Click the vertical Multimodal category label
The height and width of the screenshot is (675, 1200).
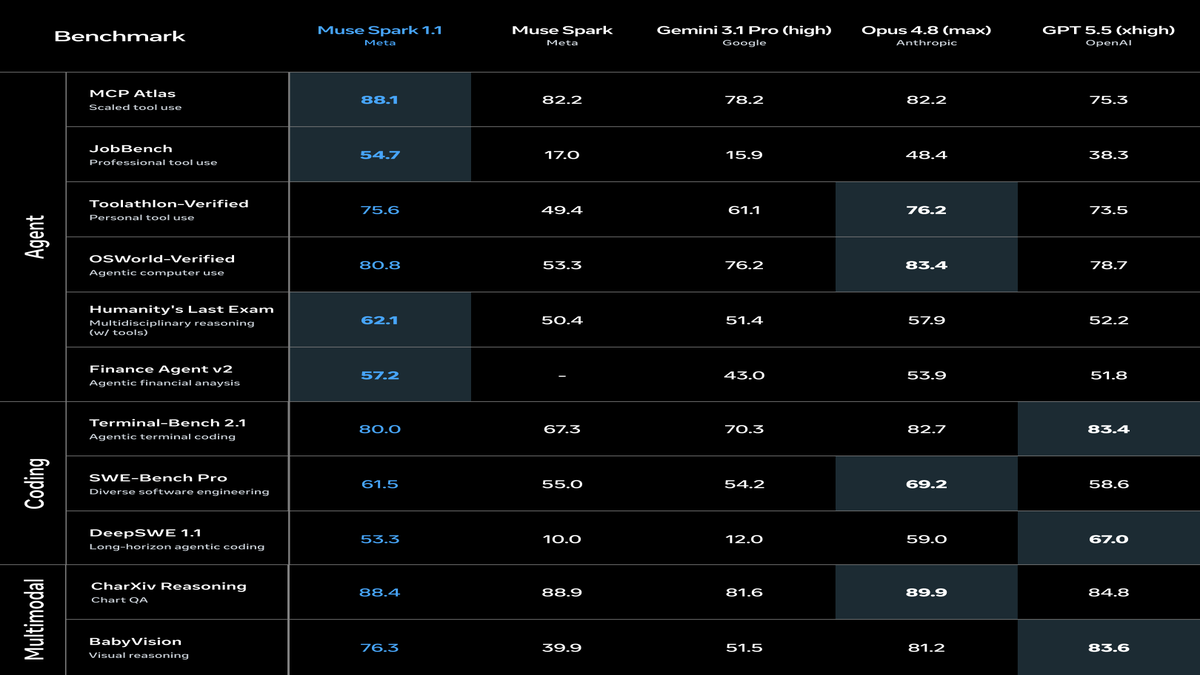(x=35, y=618)
